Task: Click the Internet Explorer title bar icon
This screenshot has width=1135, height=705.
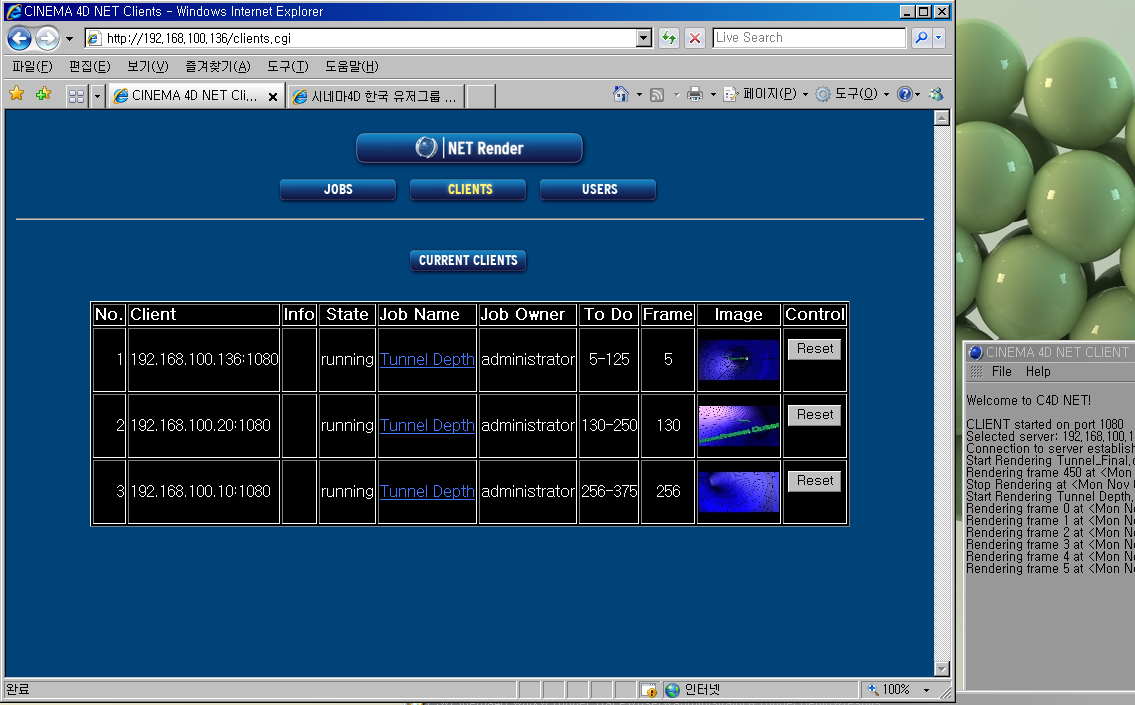Action: click(x=14, y=12)
